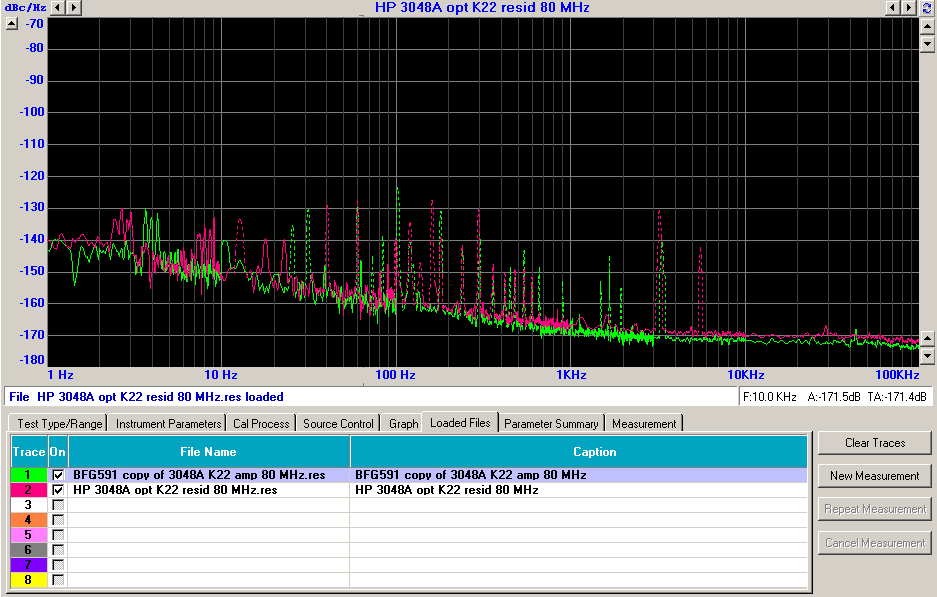Viewport: 937px width, 597px height.
Task: Enable the On checkbox for trace 4
Action: (58, 520)
